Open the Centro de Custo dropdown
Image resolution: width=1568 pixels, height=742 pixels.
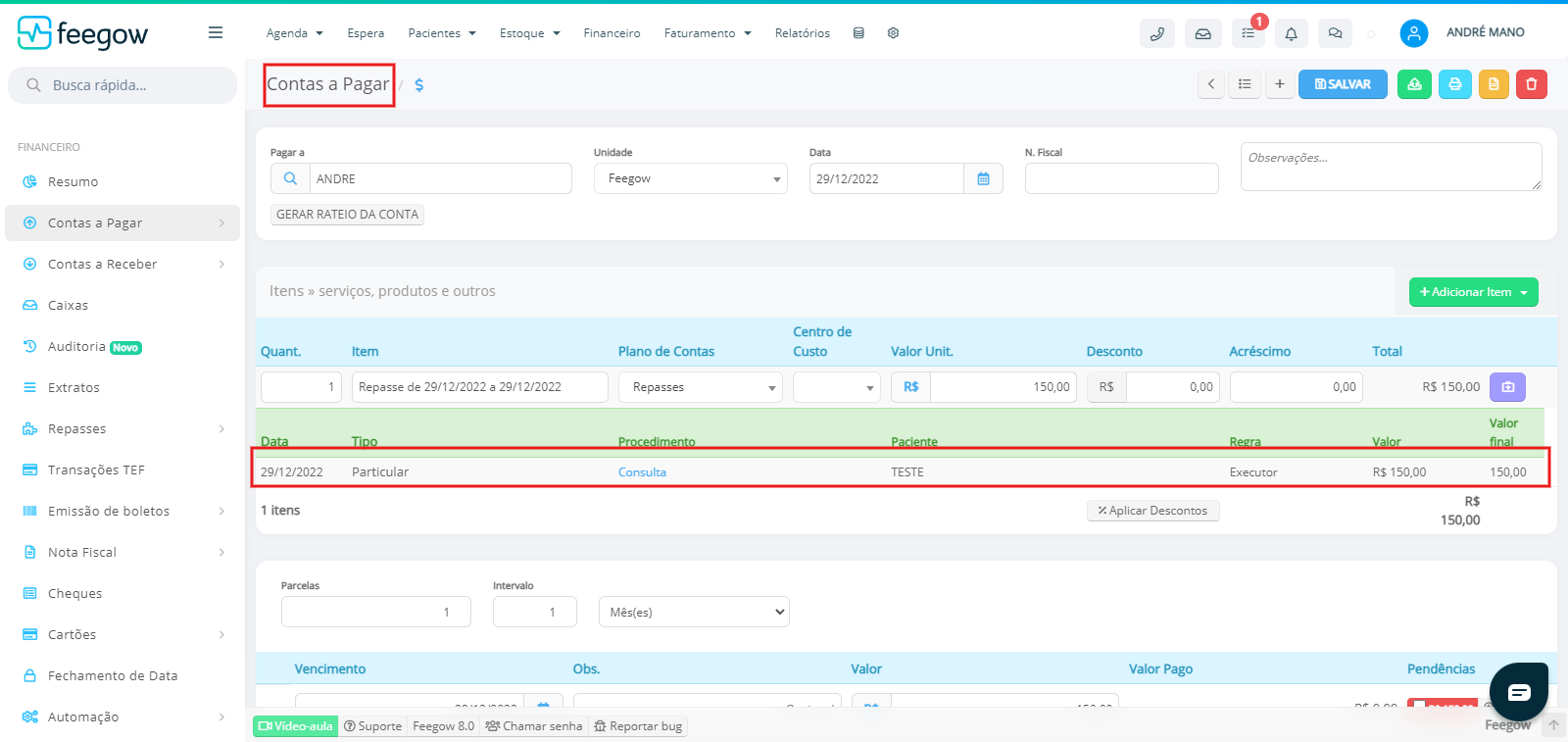(x=837, y=387)
